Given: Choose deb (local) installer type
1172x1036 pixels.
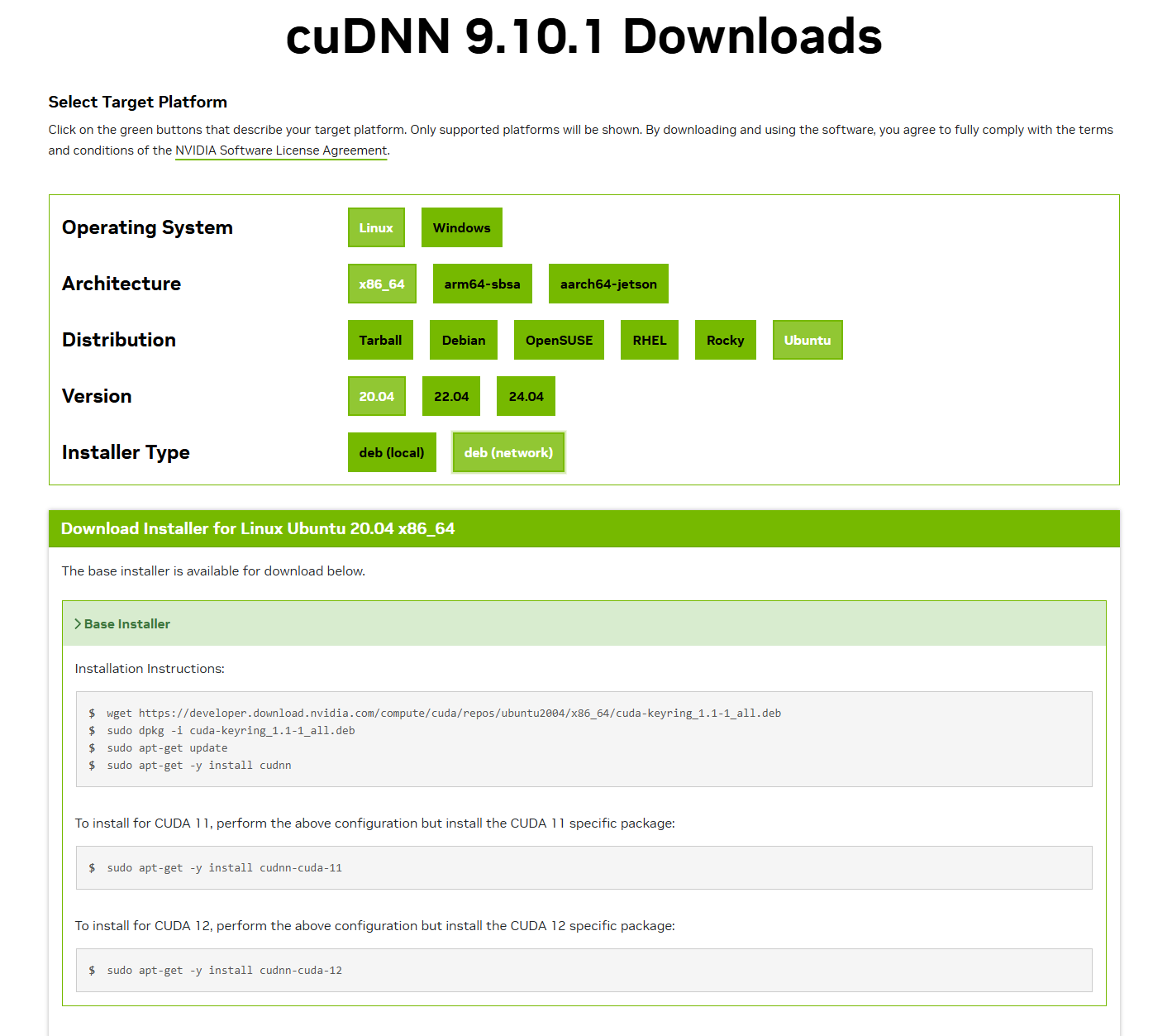Looking at the screenshot, I should (x=392, y=452).
